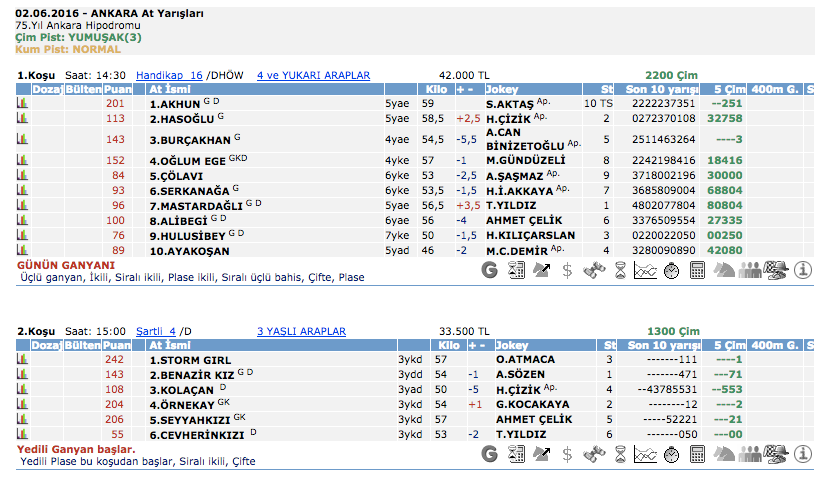Viewport: 829px width, 482px height.
Task: Click the dollar sign icon in race 1
Action: click(568, 269)
